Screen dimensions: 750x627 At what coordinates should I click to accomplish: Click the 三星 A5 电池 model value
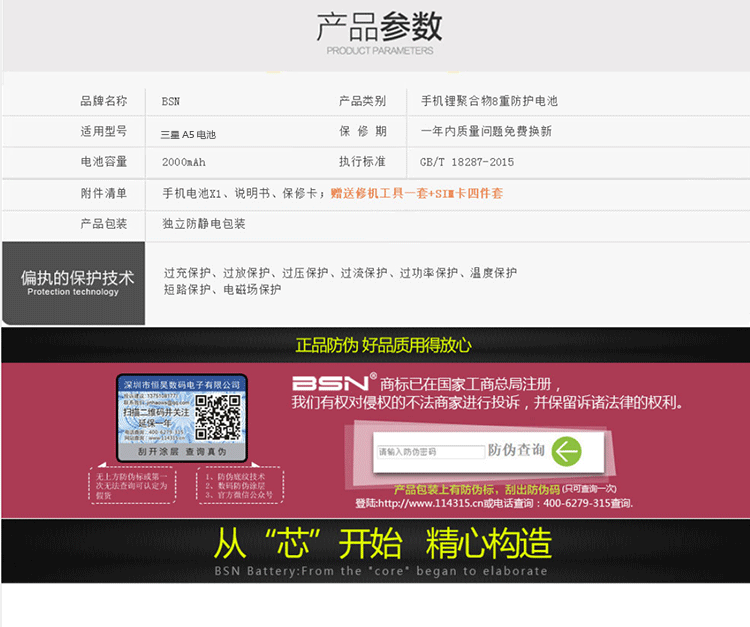(x=188, y=133)
